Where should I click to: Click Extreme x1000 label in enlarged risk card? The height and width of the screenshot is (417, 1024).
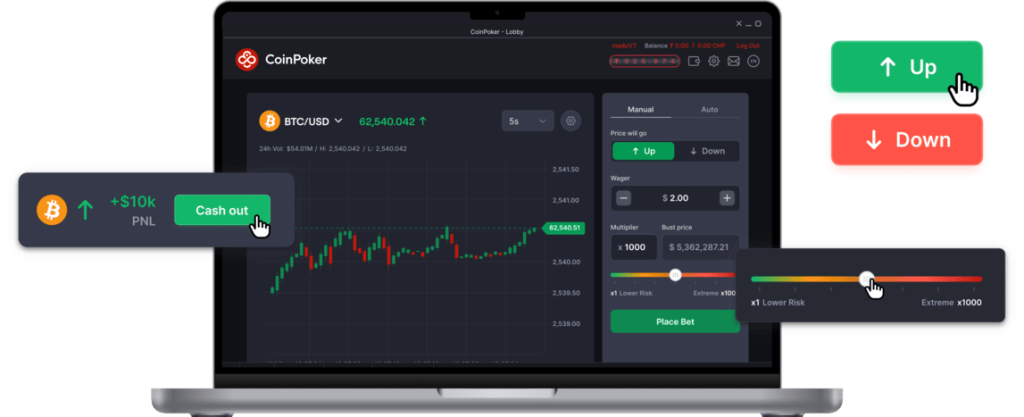952,303
